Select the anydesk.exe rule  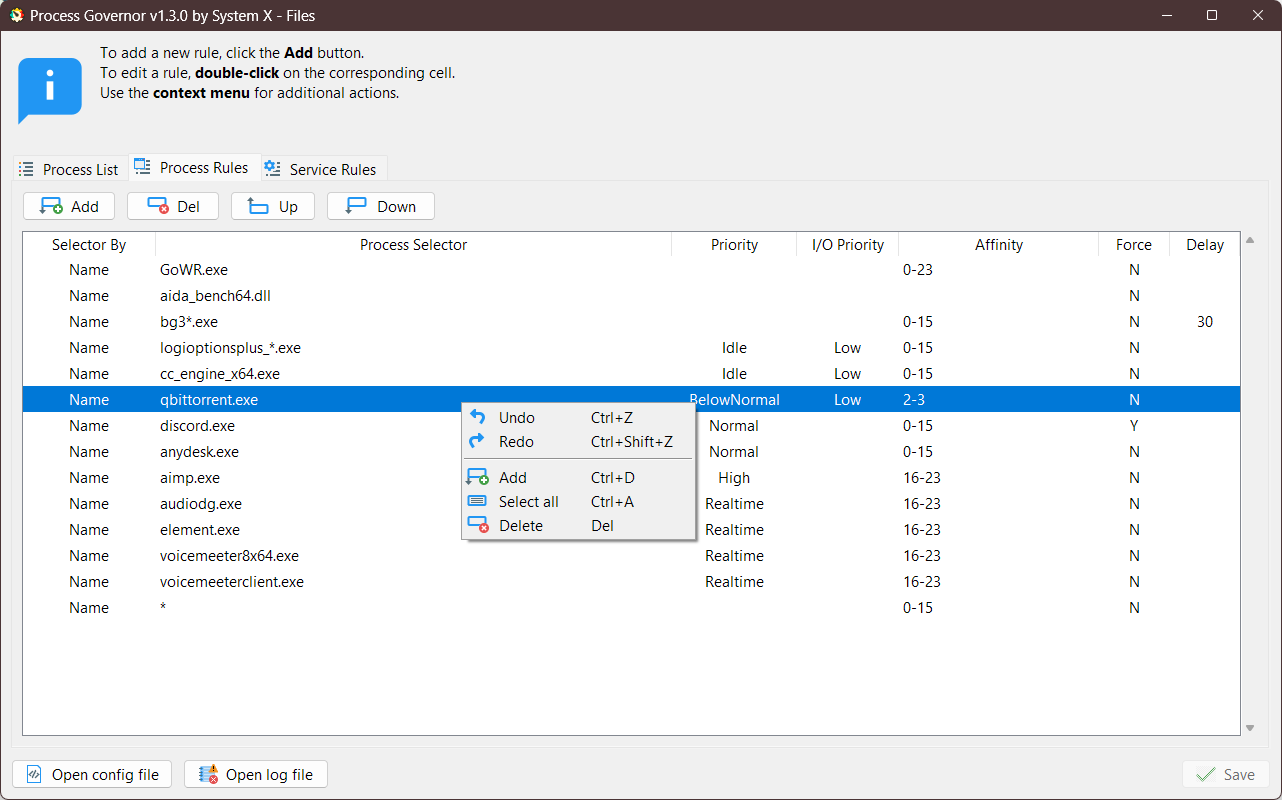point(631,452)
